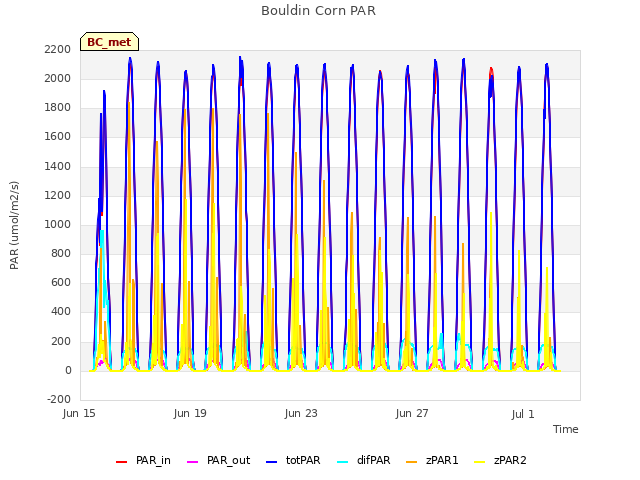
Task: Click the 1400 y-axis tick label
Action: click(x=58, y=167)
